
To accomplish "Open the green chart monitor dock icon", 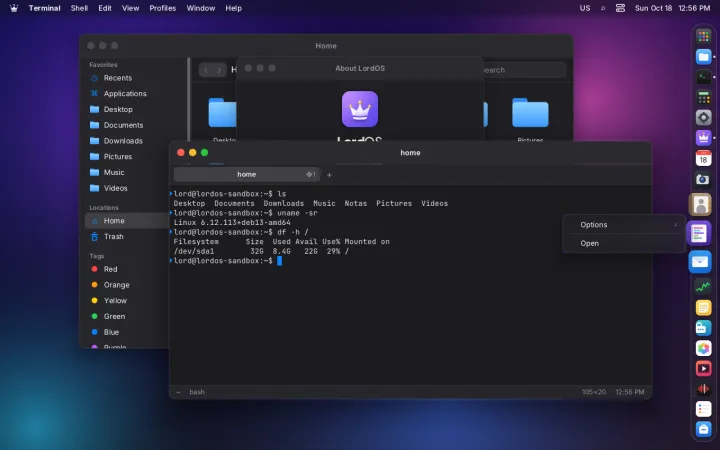I will (x=703, y=287).
